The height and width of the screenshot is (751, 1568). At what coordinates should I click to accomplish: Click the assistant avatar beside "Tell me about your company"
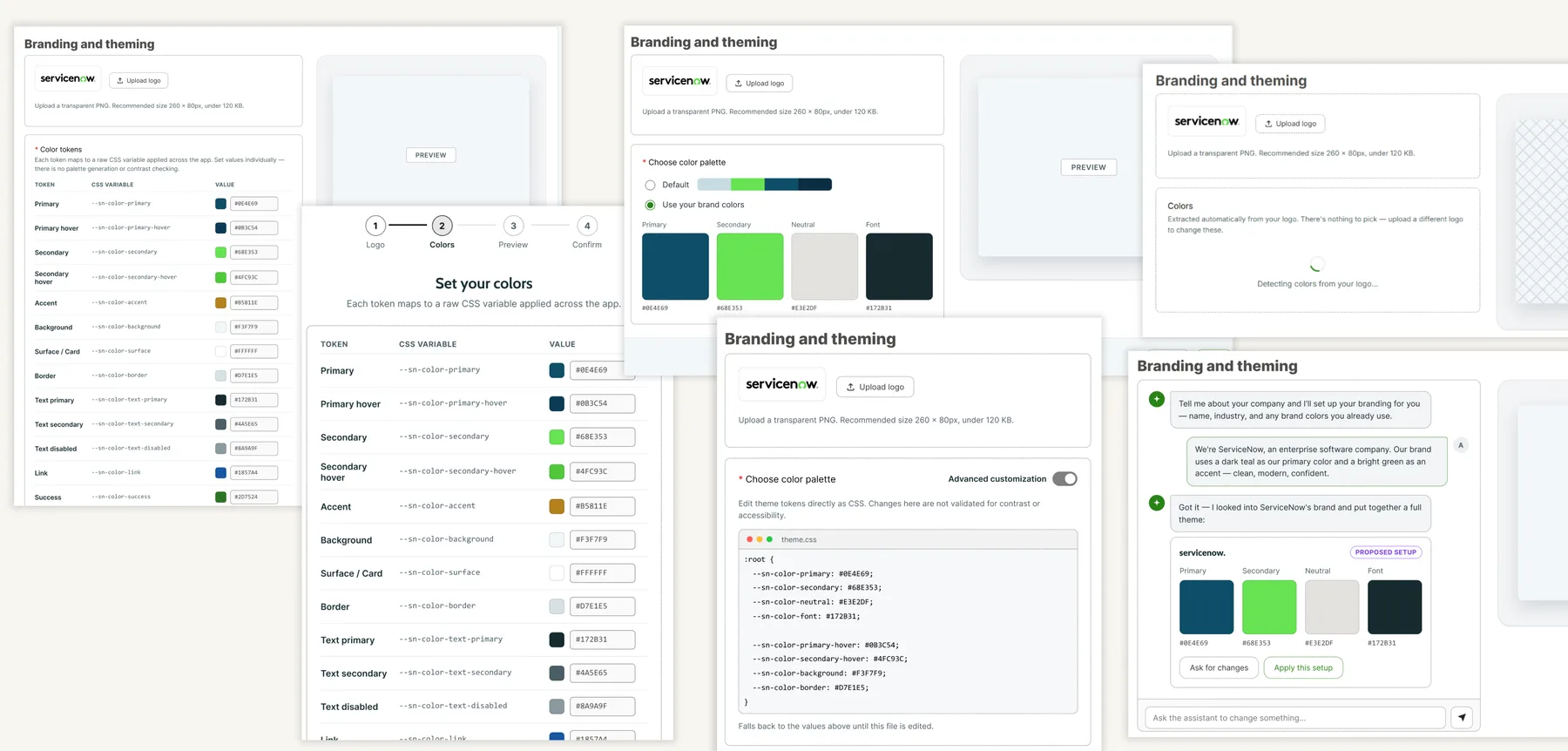pos(1157,399)
